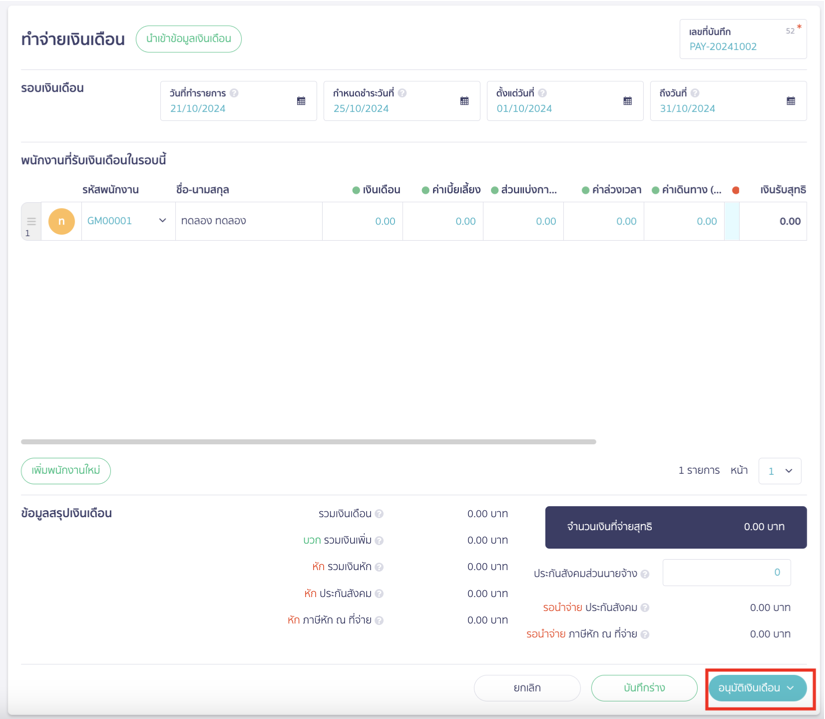Click the เลขที่บันทึก PAY-20241002 field
Screen dimensions: 825x719
tap(743, 39)
